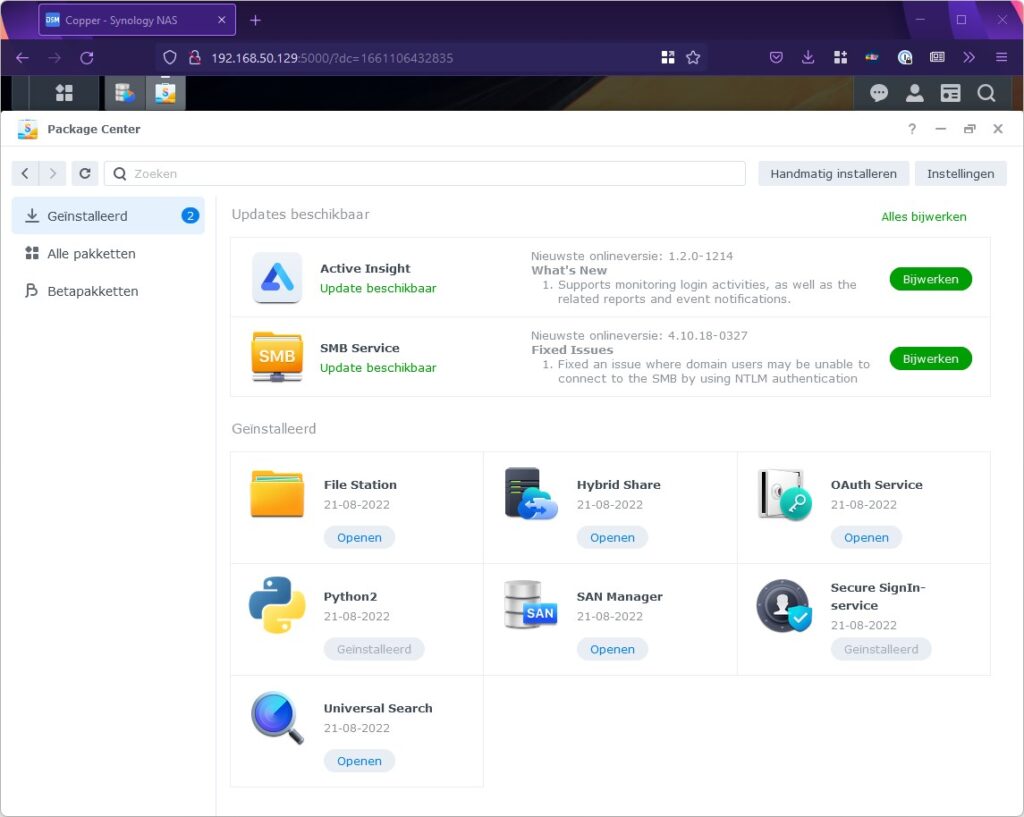Open SAN Manager with Openen button

612,649
